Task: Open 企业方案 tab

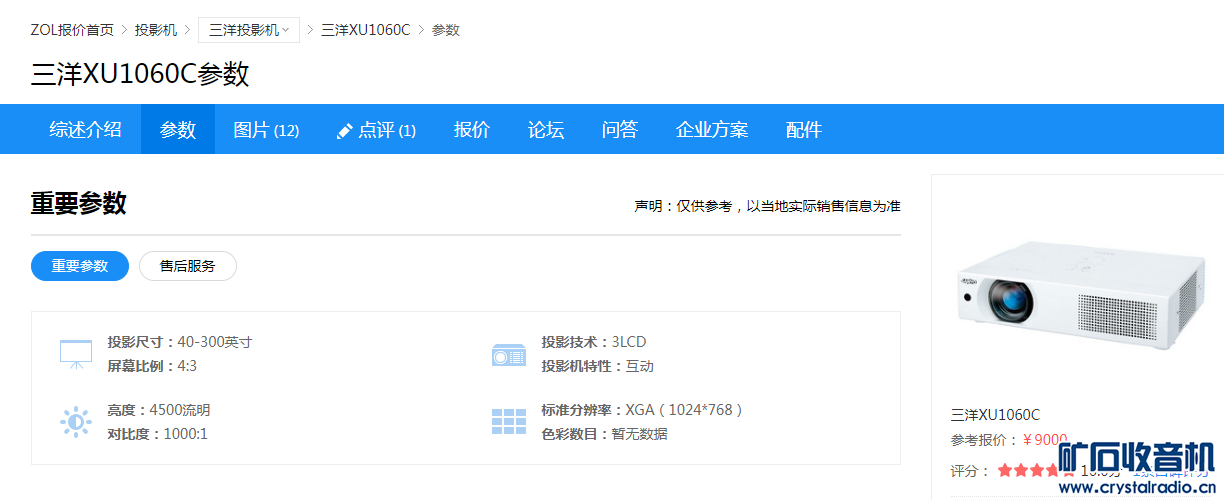Action: coord(712,129)
